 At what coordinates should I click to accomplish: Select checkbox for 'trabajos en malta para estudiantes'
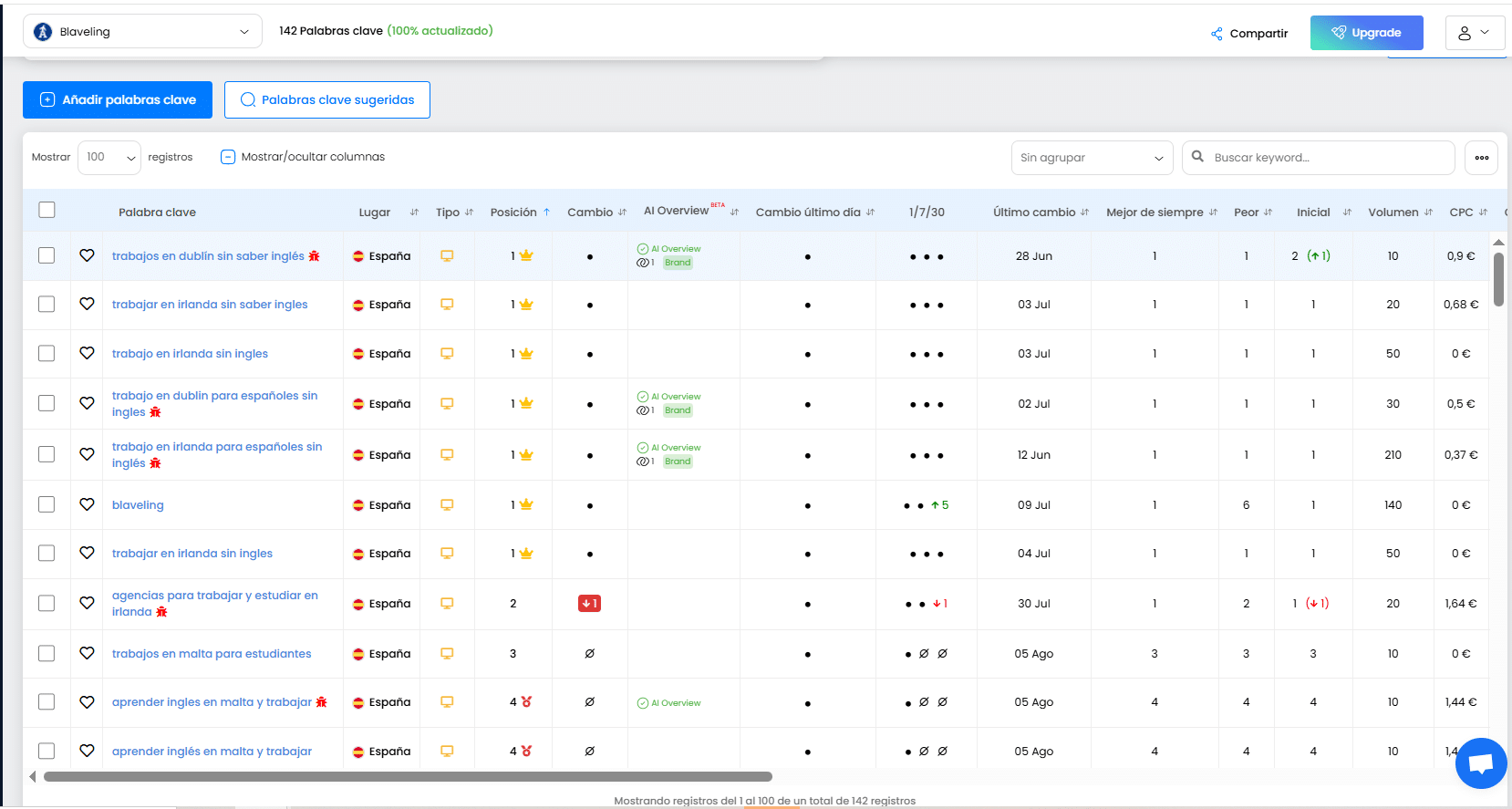point(47,654)
